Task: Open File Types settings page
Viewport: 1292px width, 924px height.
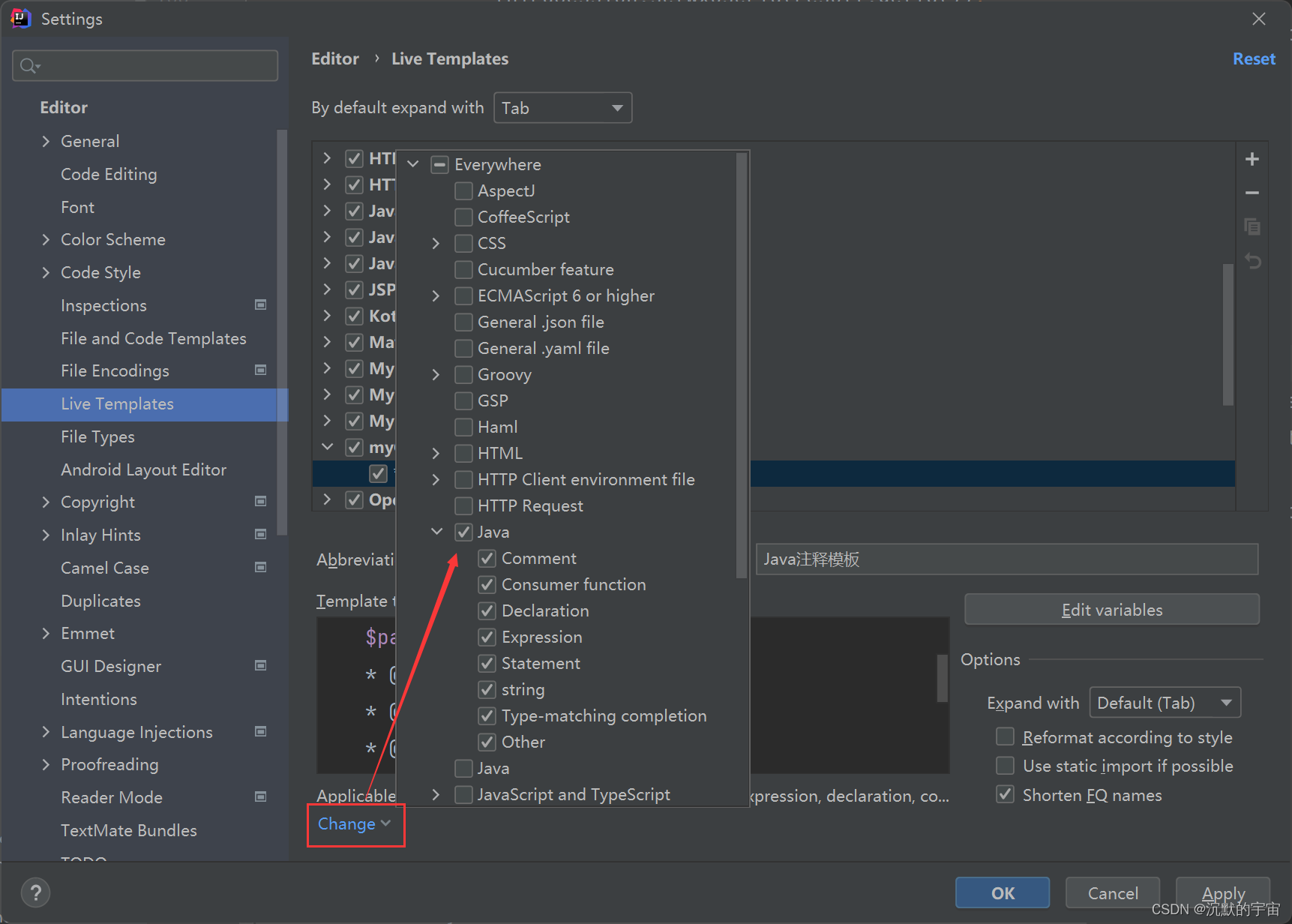Action: click(97, 436)
